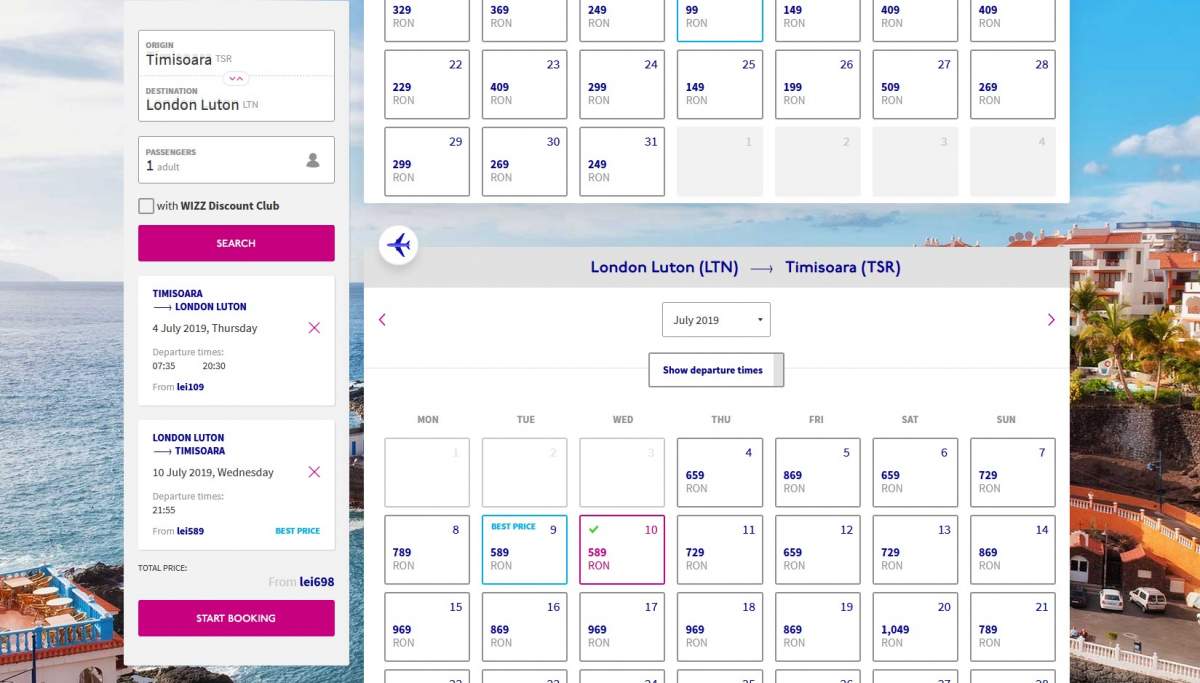Enable WIZZ Discount Club checkbox
The width and height of the screenshot is (1200, 683).
(147, 206)
